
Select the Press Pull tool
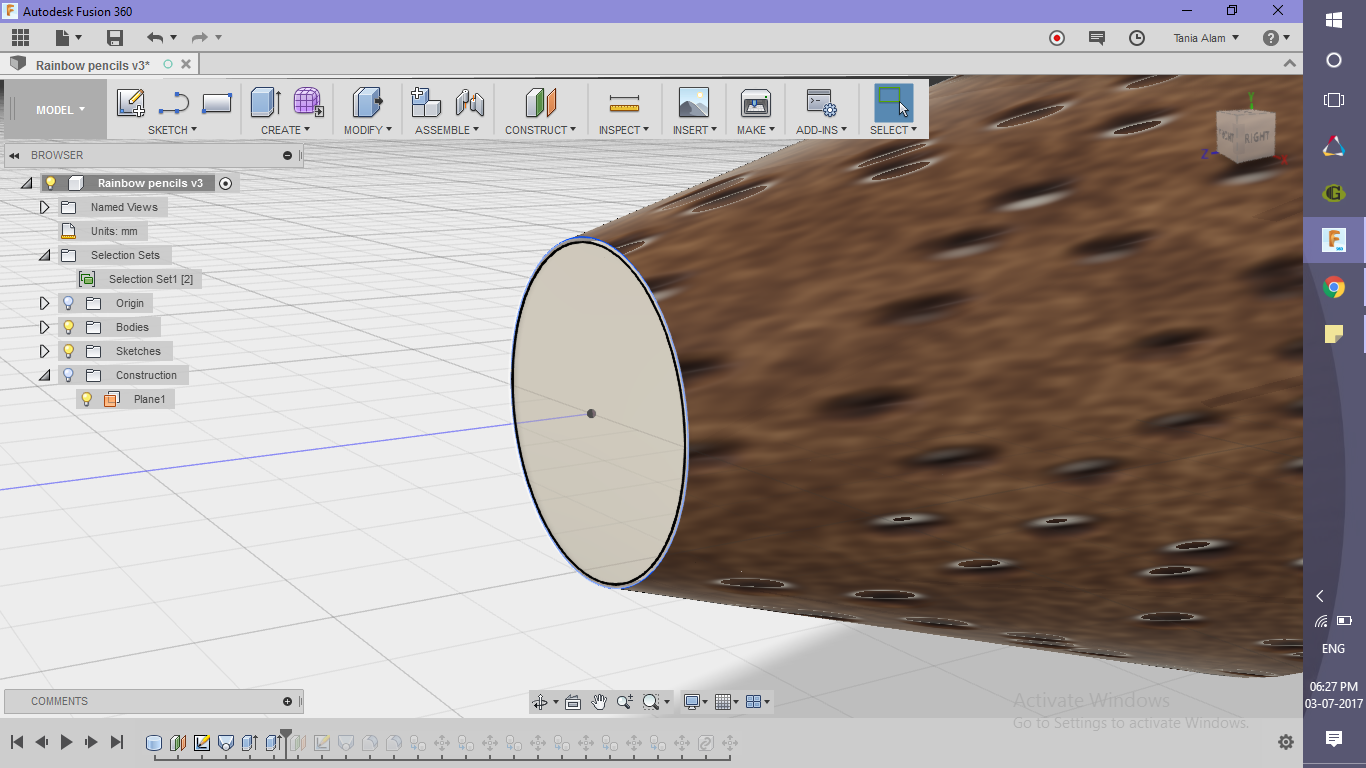click(368, 102)
